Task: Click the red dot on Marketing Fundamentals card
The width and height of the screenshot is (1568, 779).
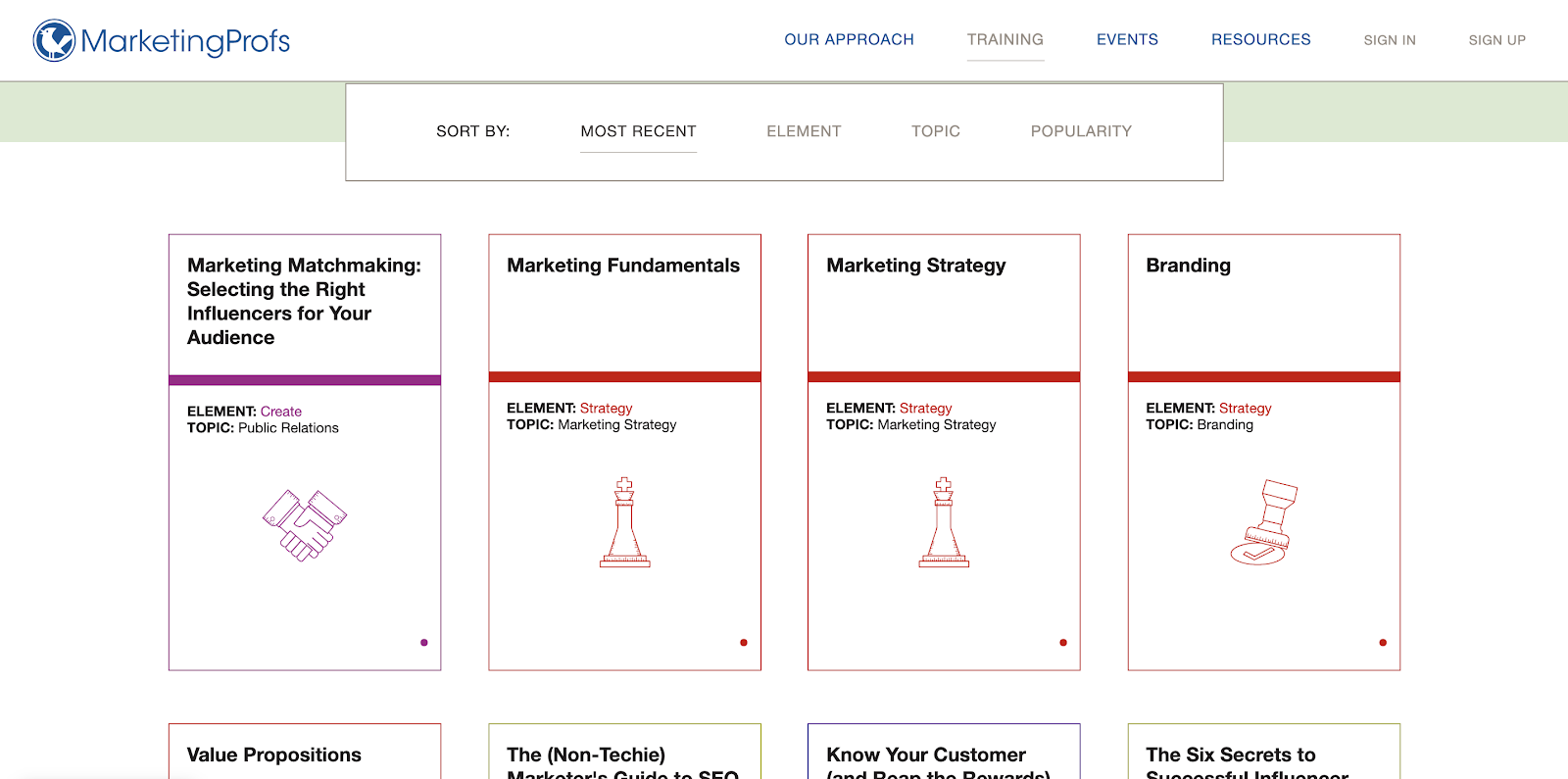Action: click(744, 643)
